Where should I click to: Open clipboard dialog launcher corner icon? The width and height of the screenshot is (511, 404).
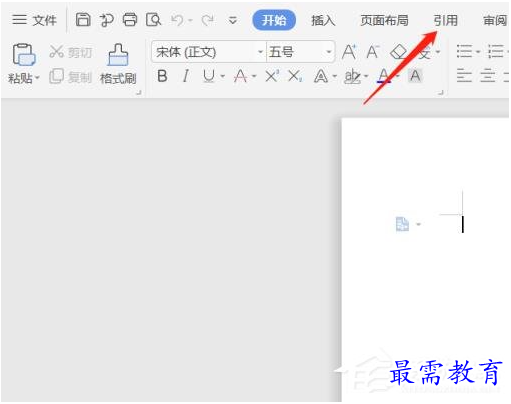tap(139, 93)
